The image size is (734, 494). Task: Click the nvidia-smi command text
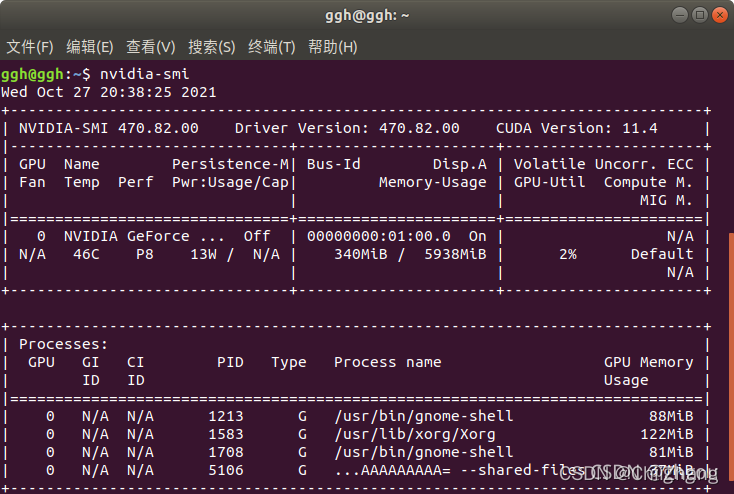[145, 74]
